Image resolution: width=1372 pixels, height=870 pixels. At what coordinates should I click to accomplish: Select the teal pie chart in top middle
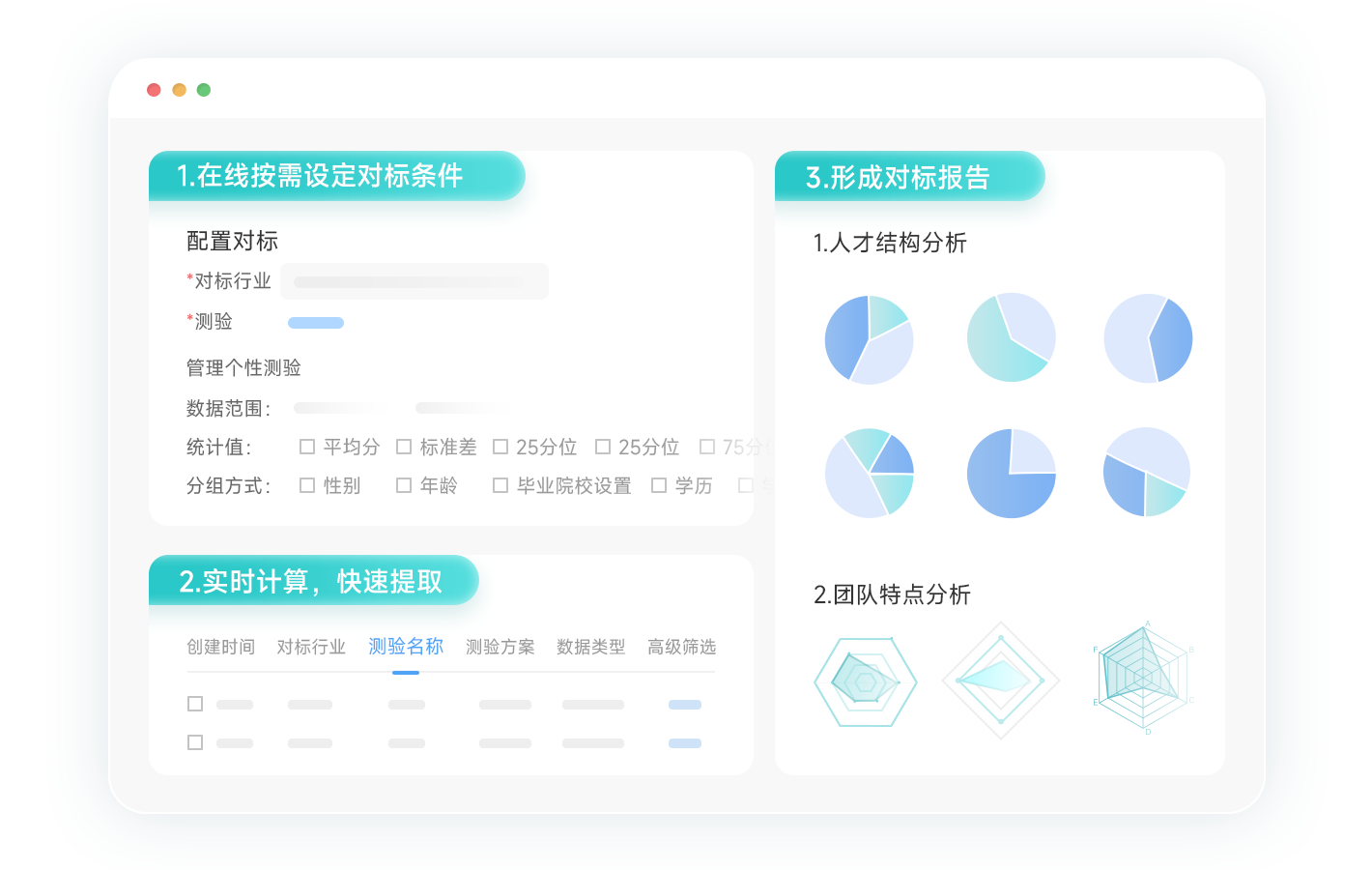[1011, 337]
